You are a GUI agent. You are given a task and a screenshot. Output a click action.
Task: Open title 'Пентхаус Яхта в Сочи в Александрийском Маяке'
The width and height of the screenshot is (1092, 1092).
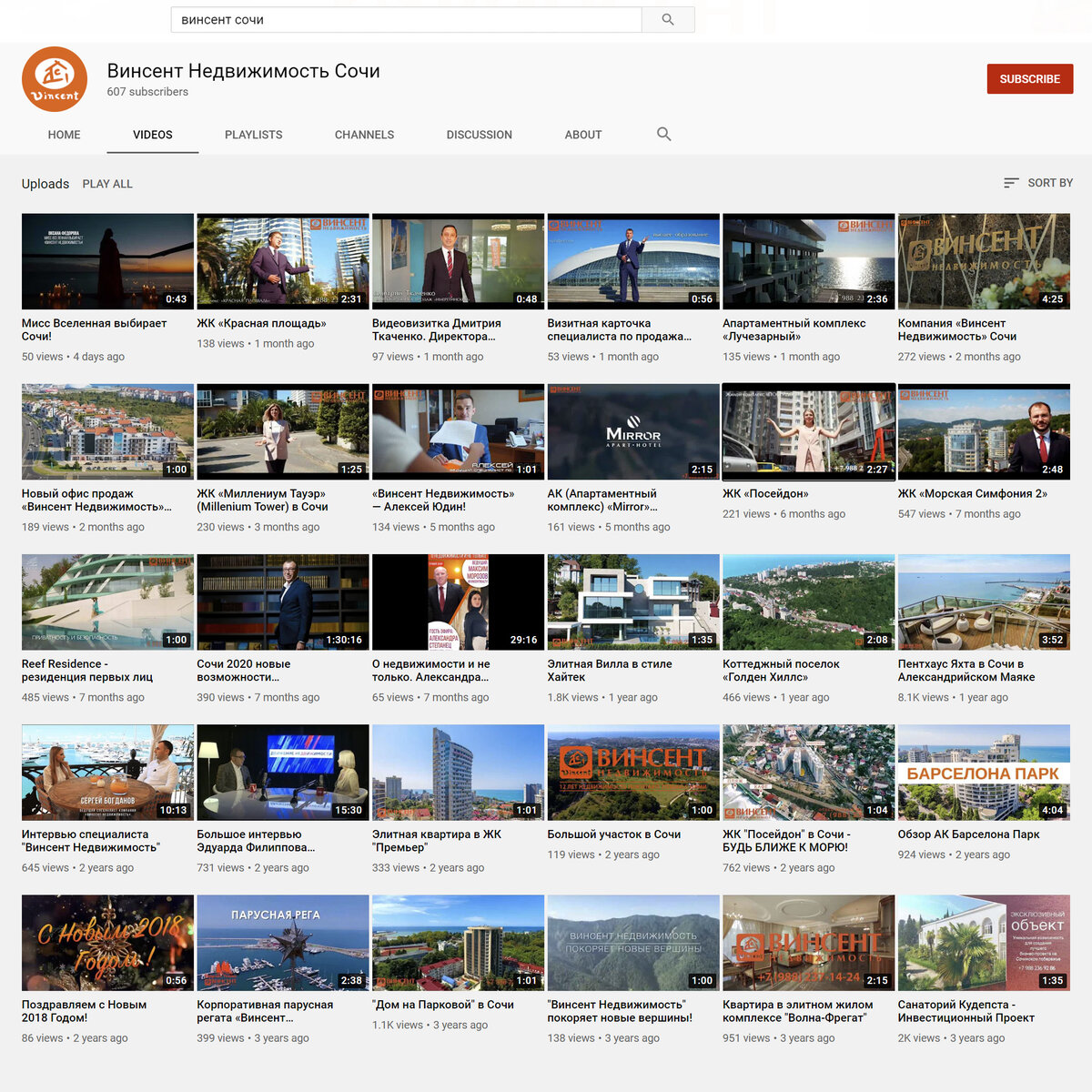click(x=966, y=671)
